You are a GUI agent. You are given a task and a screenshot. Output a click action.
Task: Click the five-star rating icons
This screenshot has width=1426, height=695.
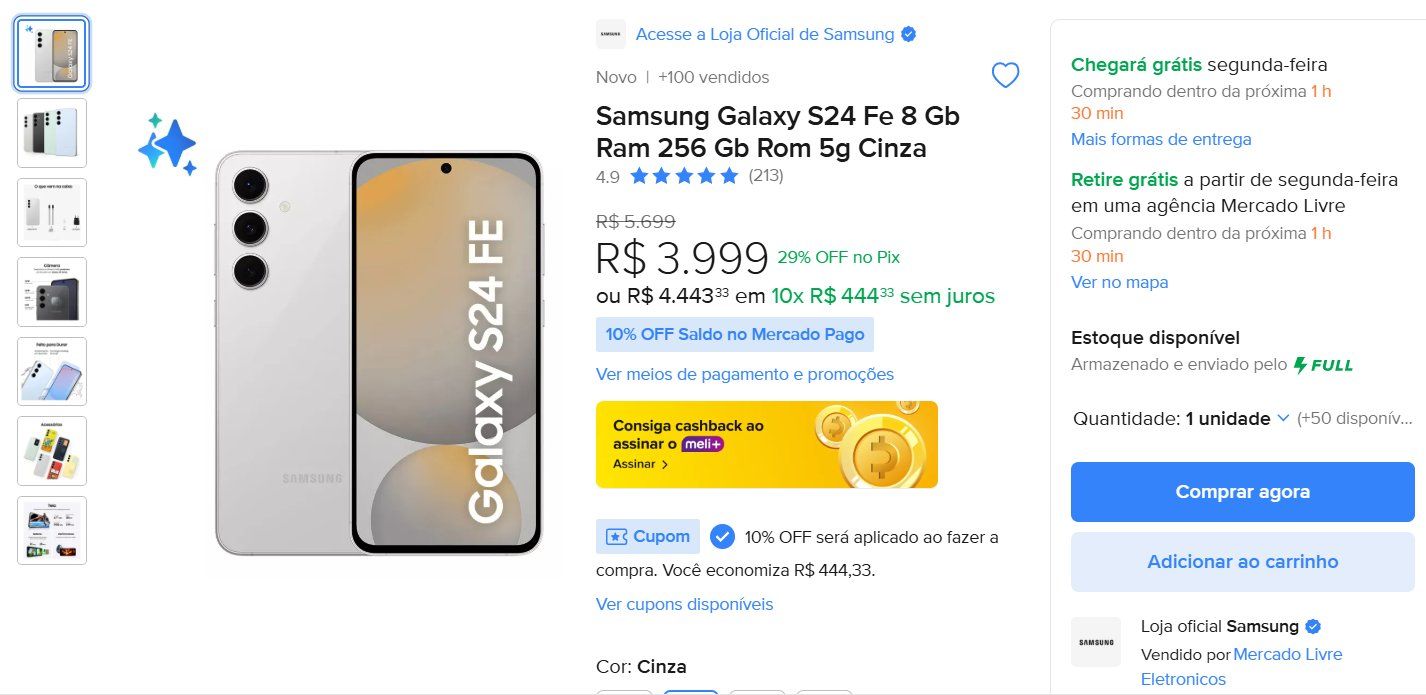click(x=684, y=176)
